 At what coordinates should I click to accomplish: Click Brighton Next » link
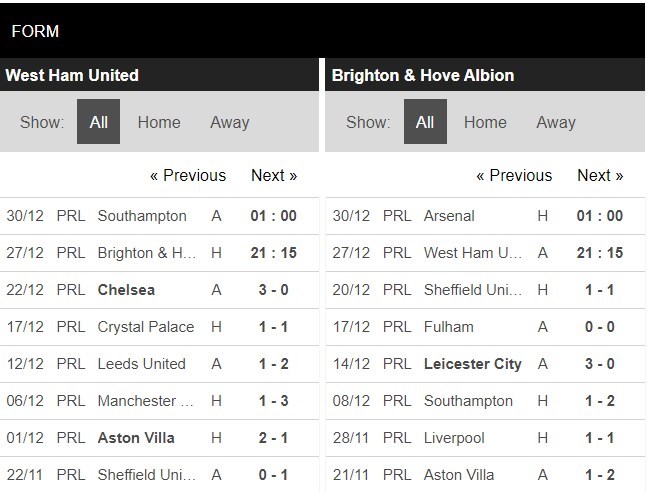600,175
